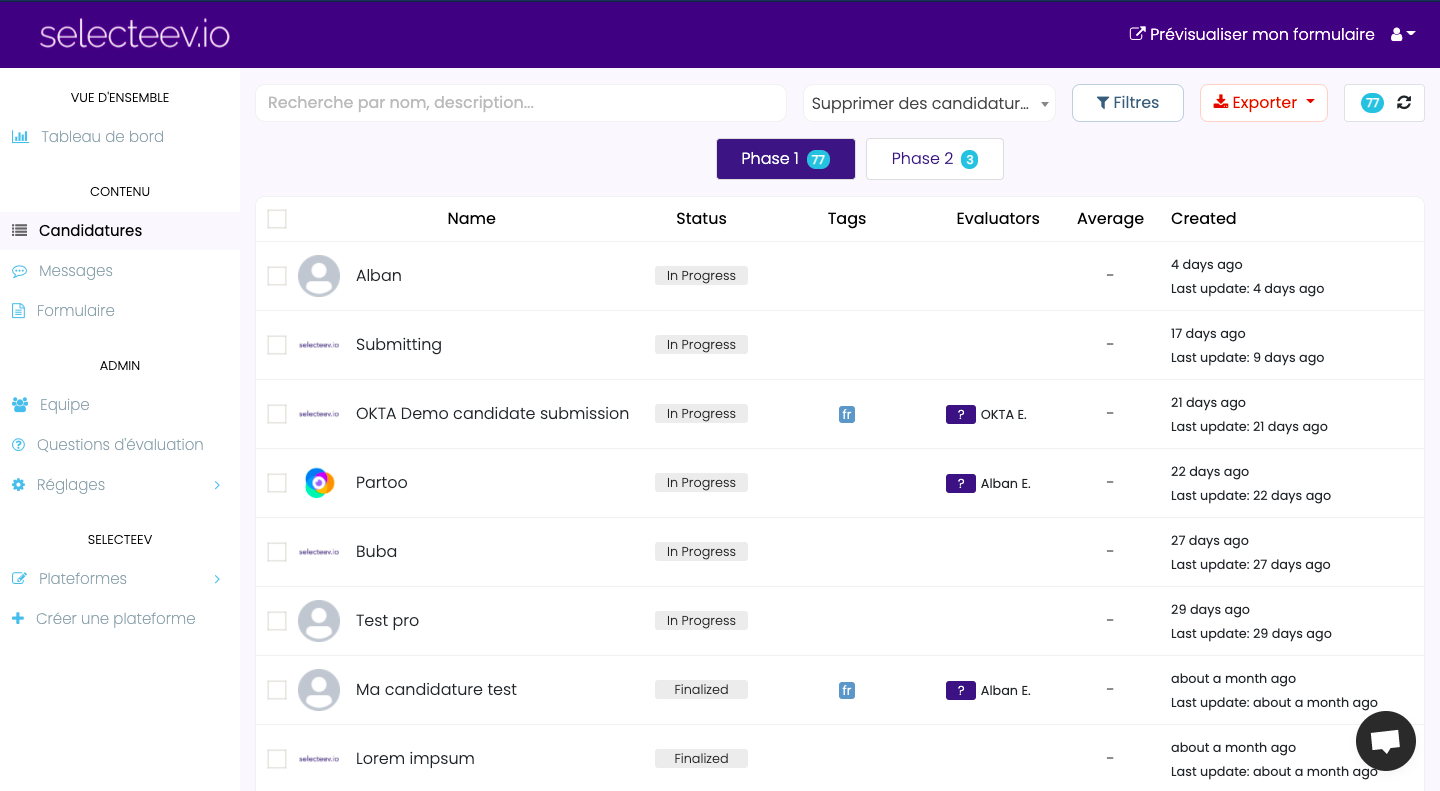Image resolution: width=1440 pixels, height=791 pixels.
Task: Open the Supprimer des candidatures dropdown
Action: click(929, 103)
